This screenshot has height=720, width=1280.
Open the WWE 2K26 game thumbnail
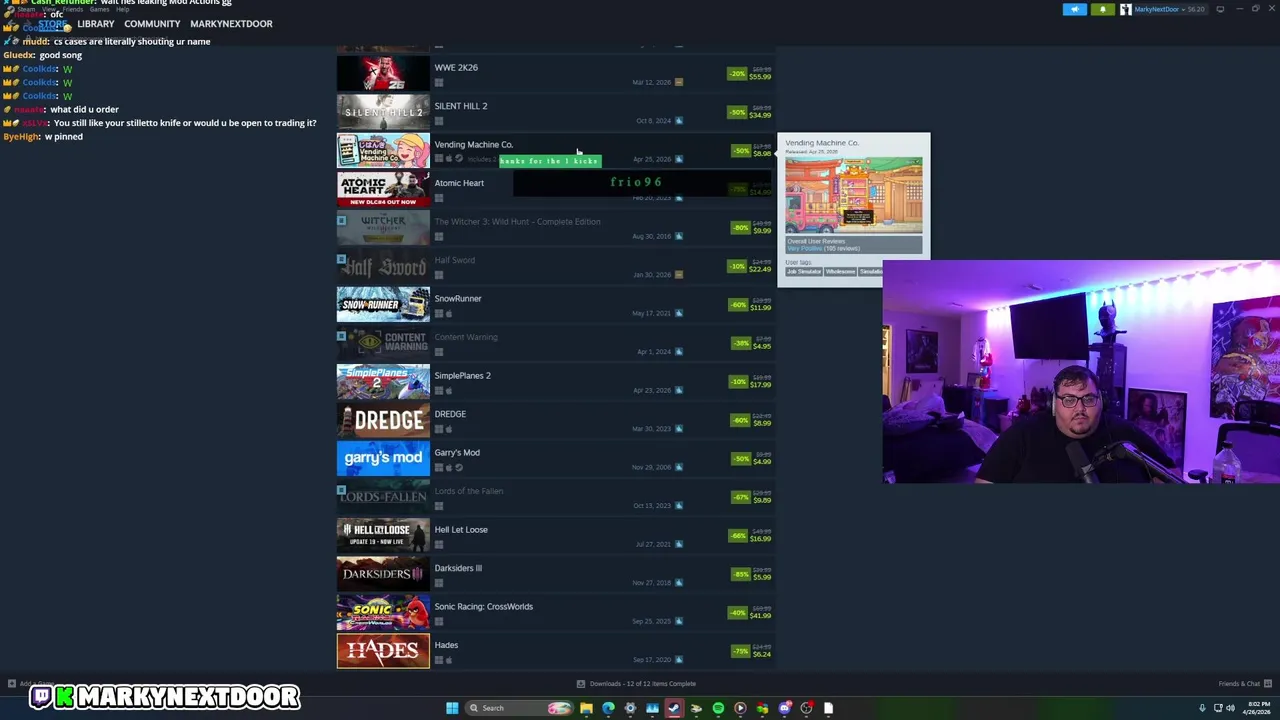pyautogui.click(x=383, y=74)
